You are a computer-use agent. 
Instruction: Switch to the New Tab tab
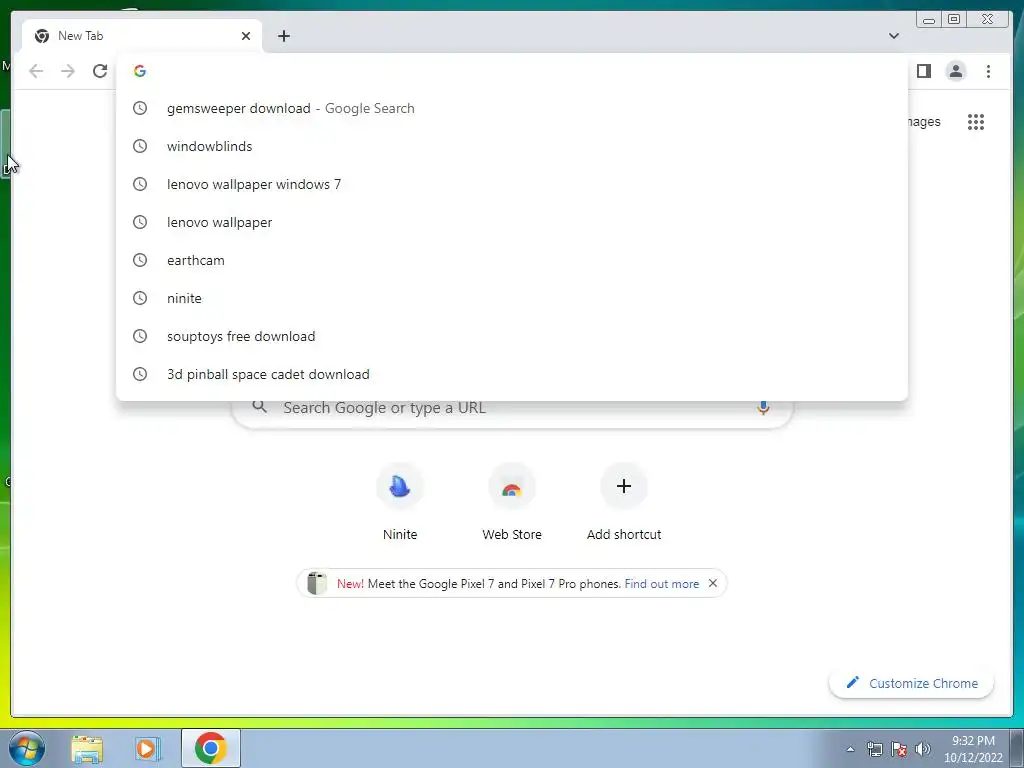coord(142,36)
